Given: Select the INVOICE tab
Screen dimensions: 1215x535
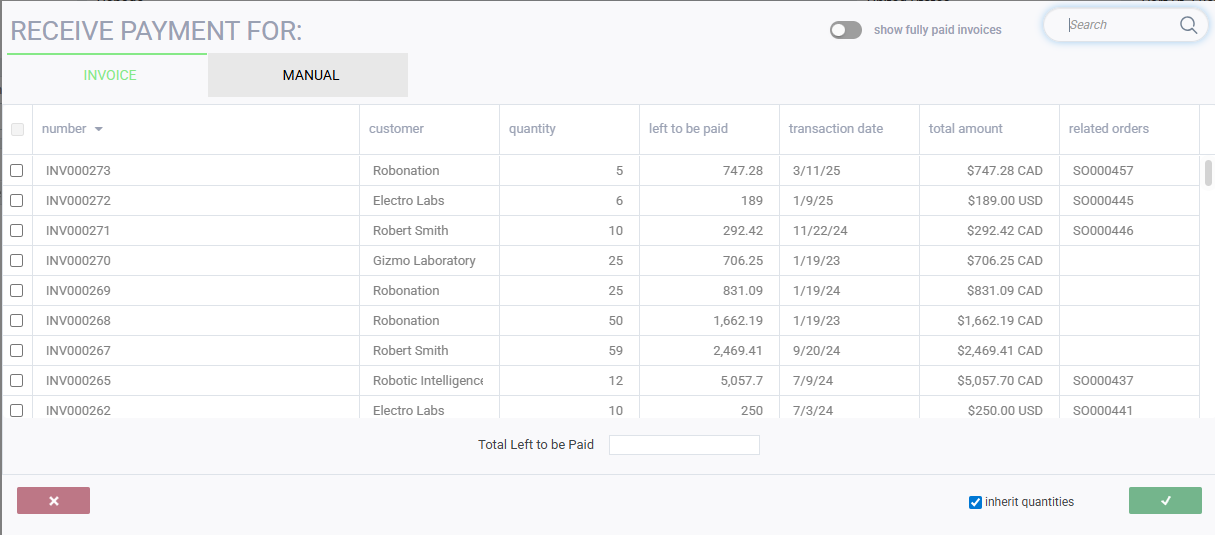Looking at the screenshot, I should coord(110,75).
